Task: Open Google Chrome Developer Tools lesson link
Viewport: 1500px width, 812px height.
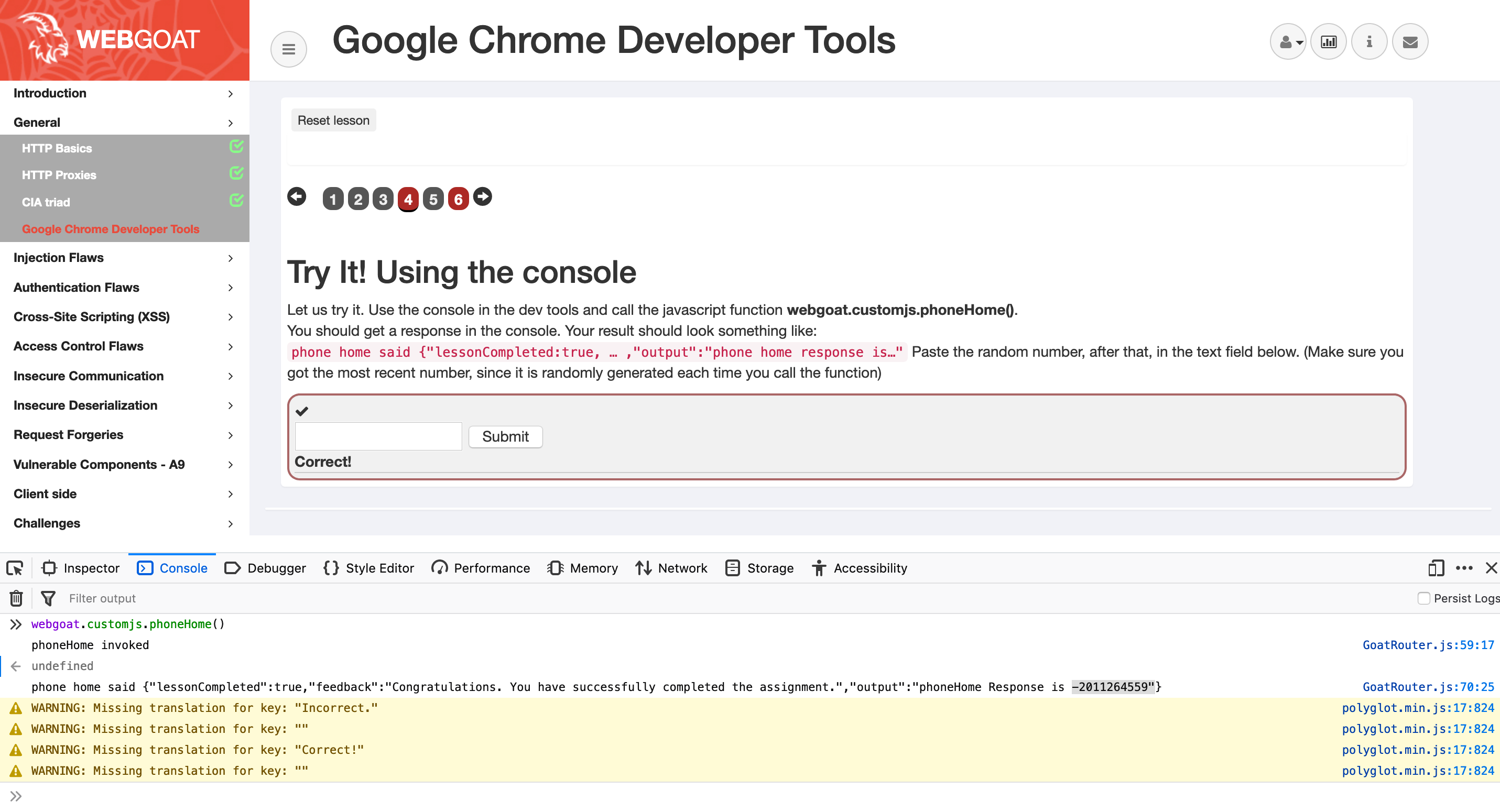Action: click(111, 229)
